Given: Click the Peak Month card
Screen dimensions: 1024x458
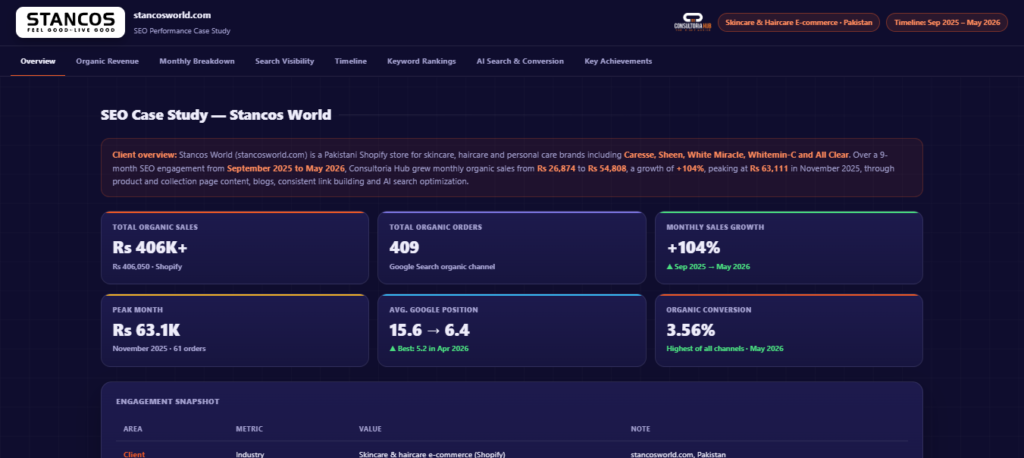Looking at the screenshot, I should 235,330.
